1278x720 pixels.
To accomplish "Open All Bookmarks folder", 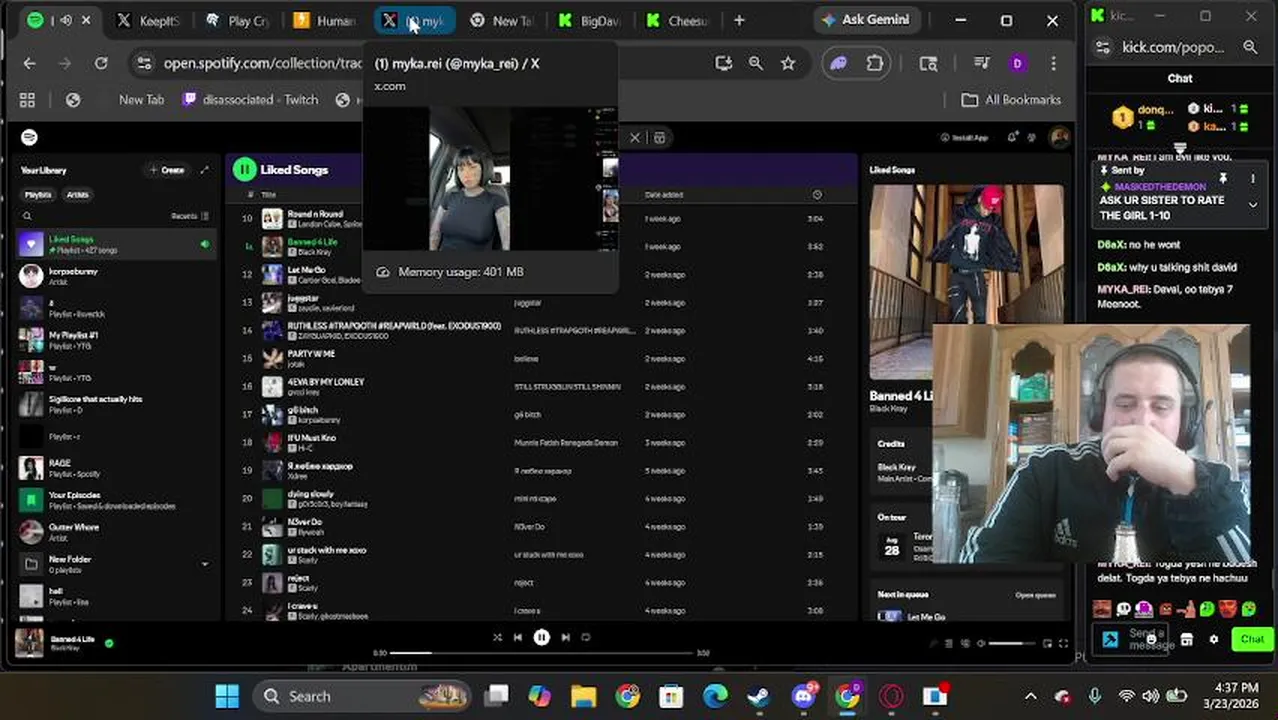I will point(1010,100).
